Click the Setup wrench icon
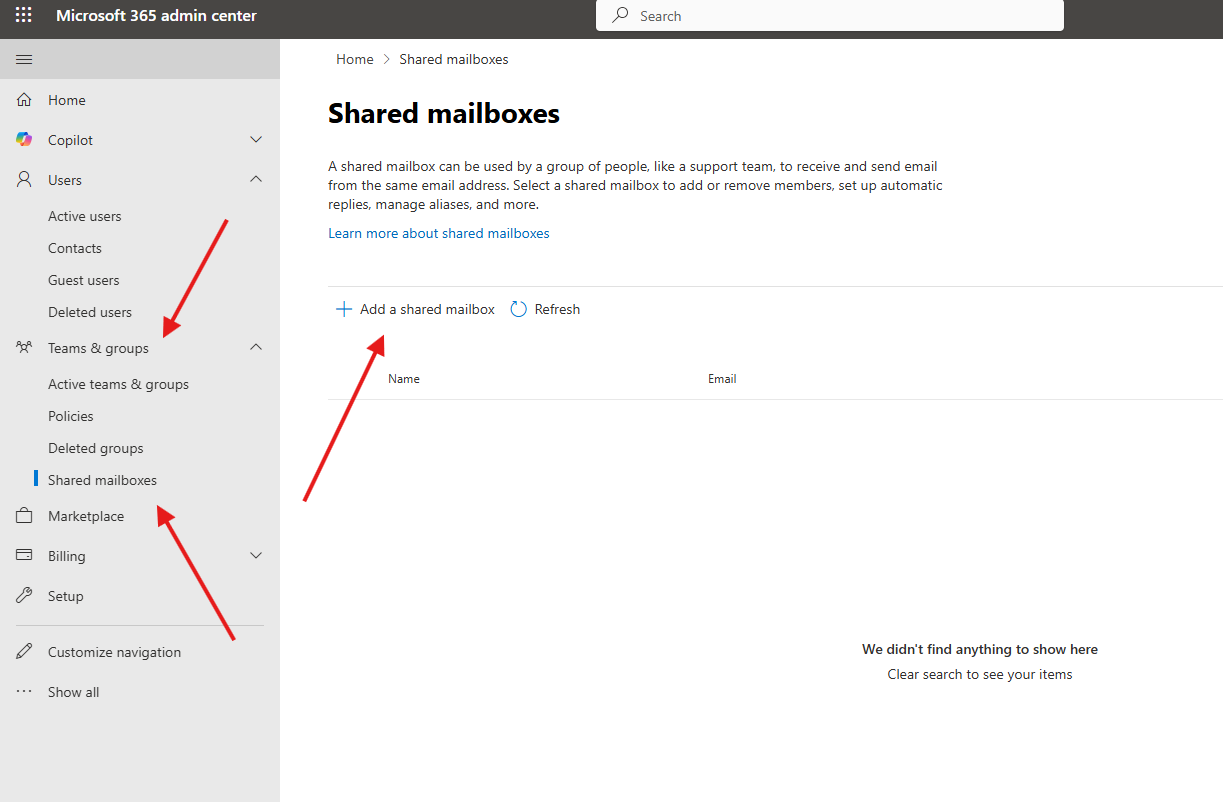1223x802 pixels. tap(24, 596)
